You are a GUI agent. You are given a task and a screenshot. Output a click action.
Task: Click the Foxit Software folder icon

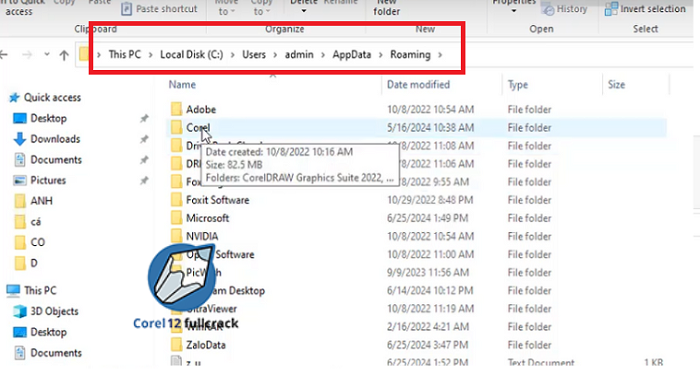[x=177, y=200]
